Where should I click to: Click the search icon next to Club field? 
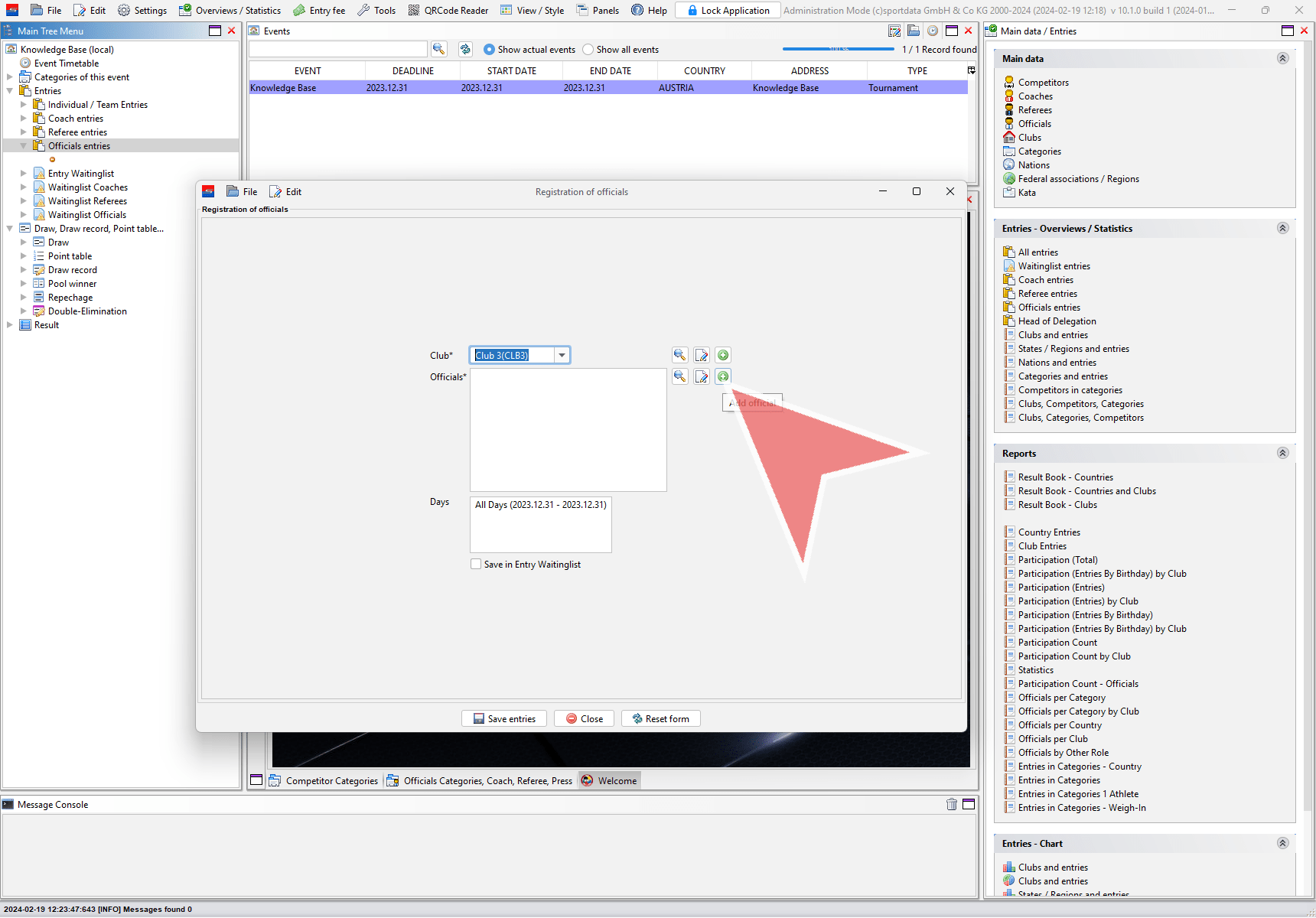(679, 355)
